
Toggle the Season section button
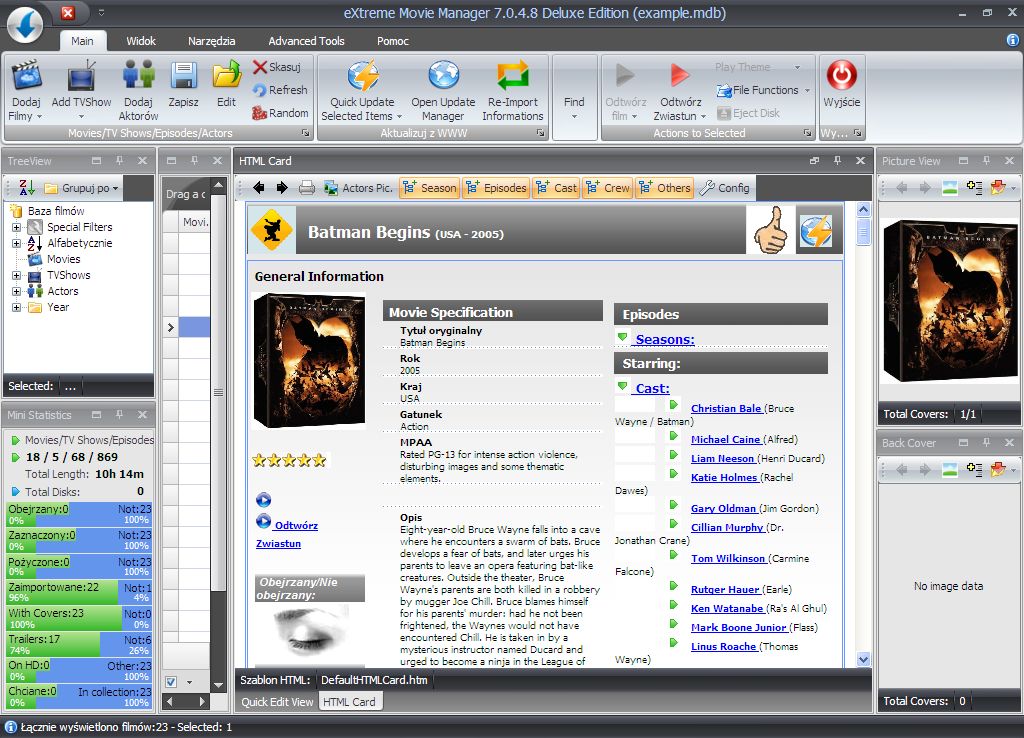(x=429, y=188)
